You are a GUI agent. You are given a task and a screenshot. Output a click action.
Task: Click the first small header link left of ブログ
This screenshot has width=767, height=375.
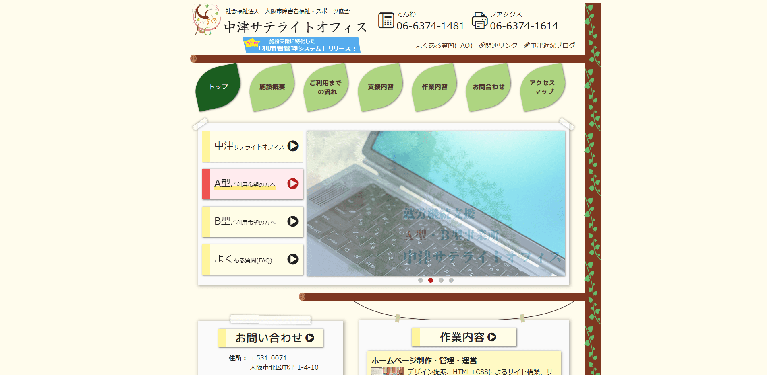[444, 45]
